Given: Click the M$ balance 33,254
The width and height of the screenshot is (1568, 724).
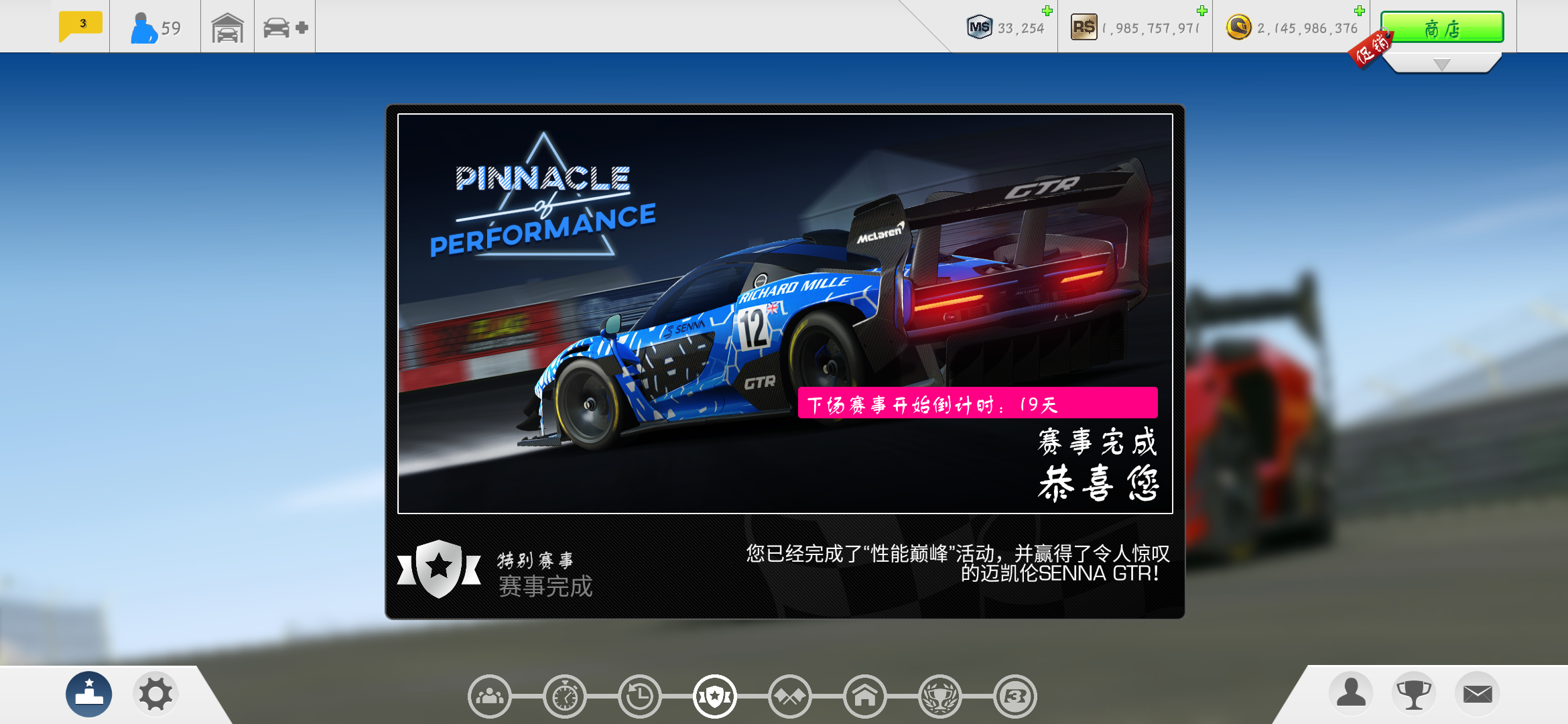Looking at the screenshot, I should [x=1021, y=28].
